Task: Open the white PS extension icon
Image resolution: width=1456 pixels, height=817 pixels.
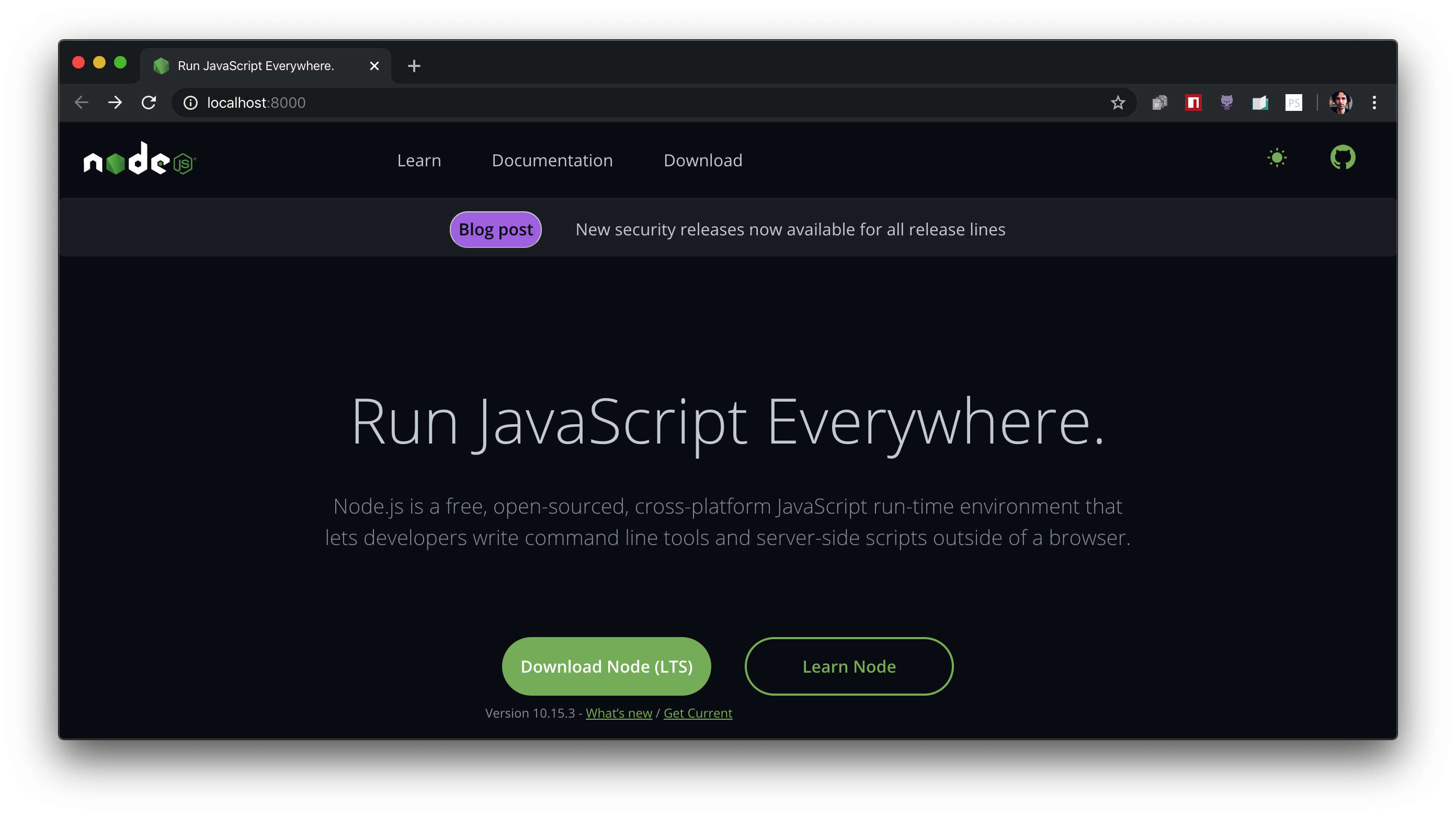Action: (x=1293, y=103)
